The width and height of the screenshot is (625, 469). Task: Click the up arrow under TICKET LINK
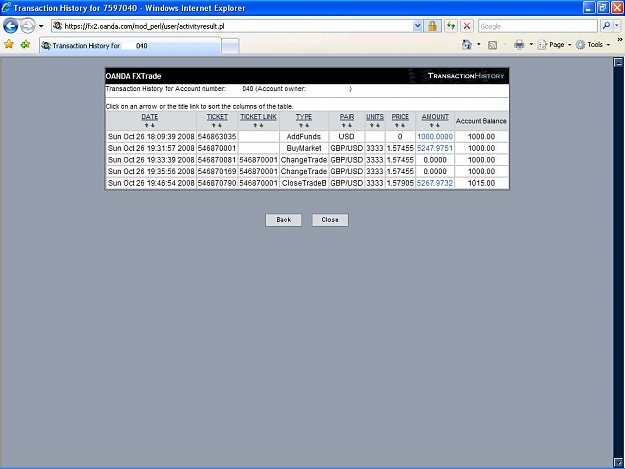tap(256, 126)
